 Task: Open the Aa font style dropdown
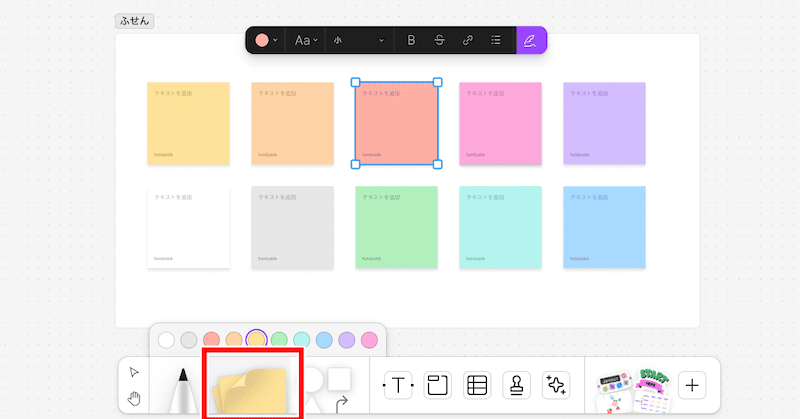point(305,40)
